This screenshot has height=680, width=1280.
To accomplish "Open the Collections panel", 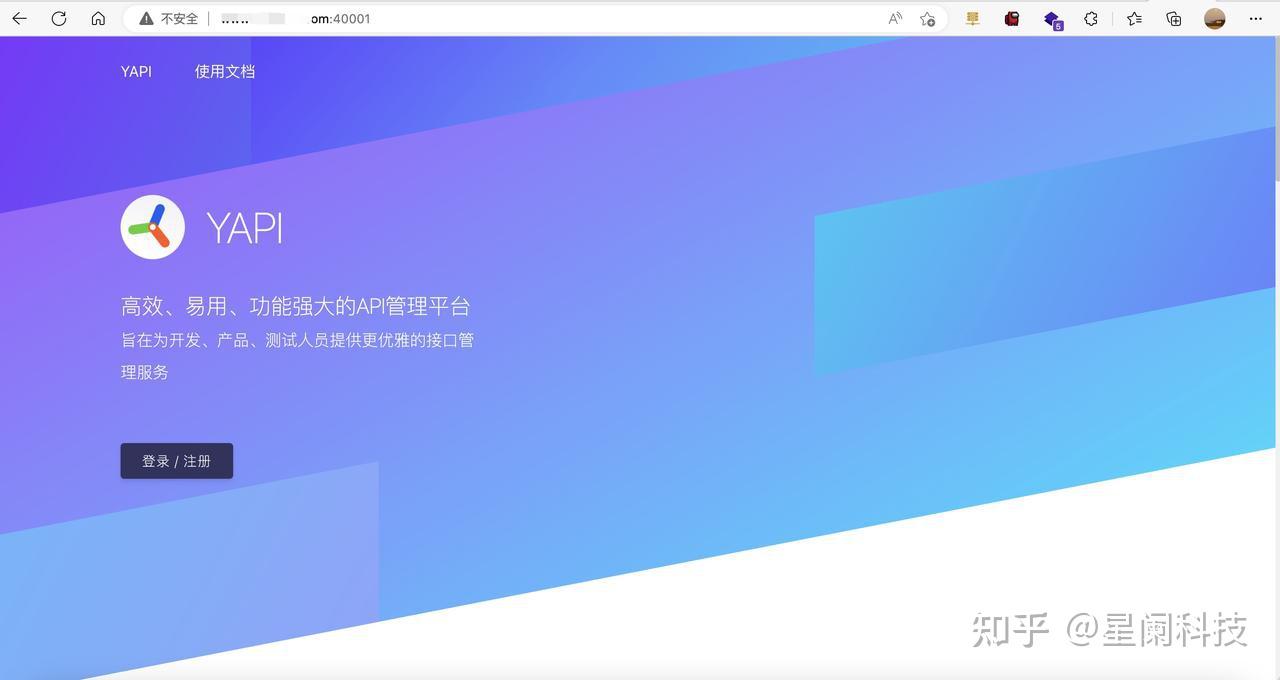I will click(1173, 18).
